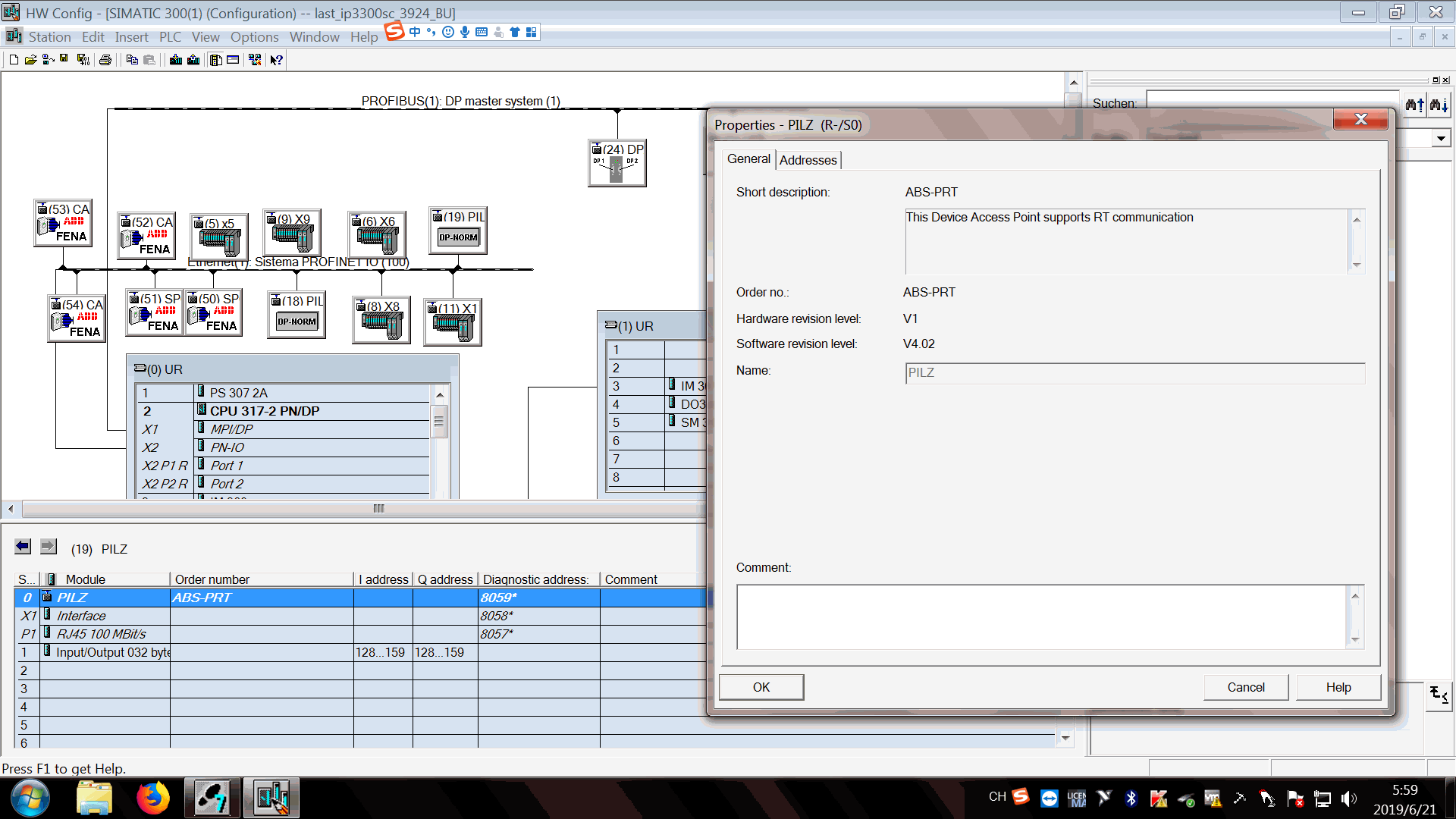The width and height of the screenshot is (1456, 819).
Task: Click in the Comment text area
Action: [x=1043, y=616]
